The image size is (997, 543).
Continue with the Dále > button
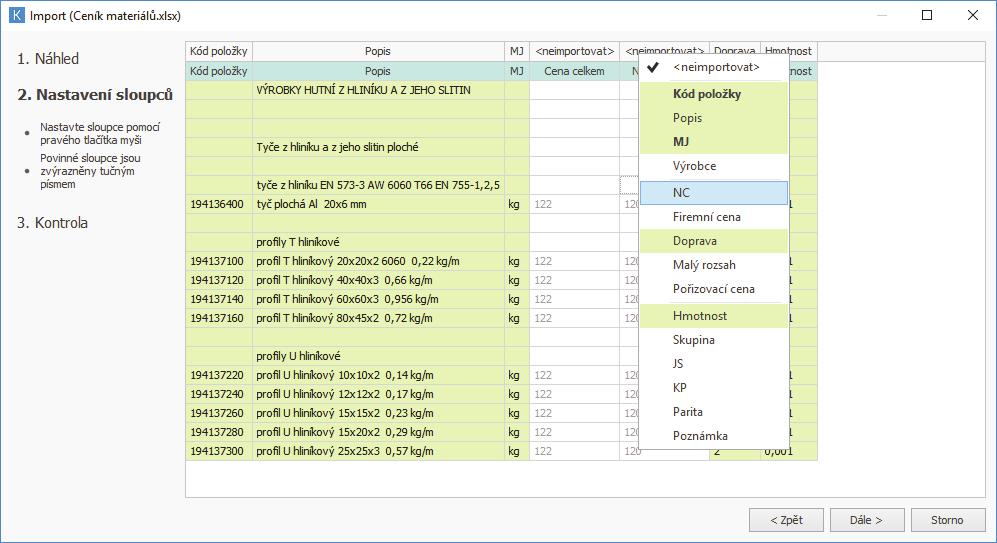click(867, 520)
